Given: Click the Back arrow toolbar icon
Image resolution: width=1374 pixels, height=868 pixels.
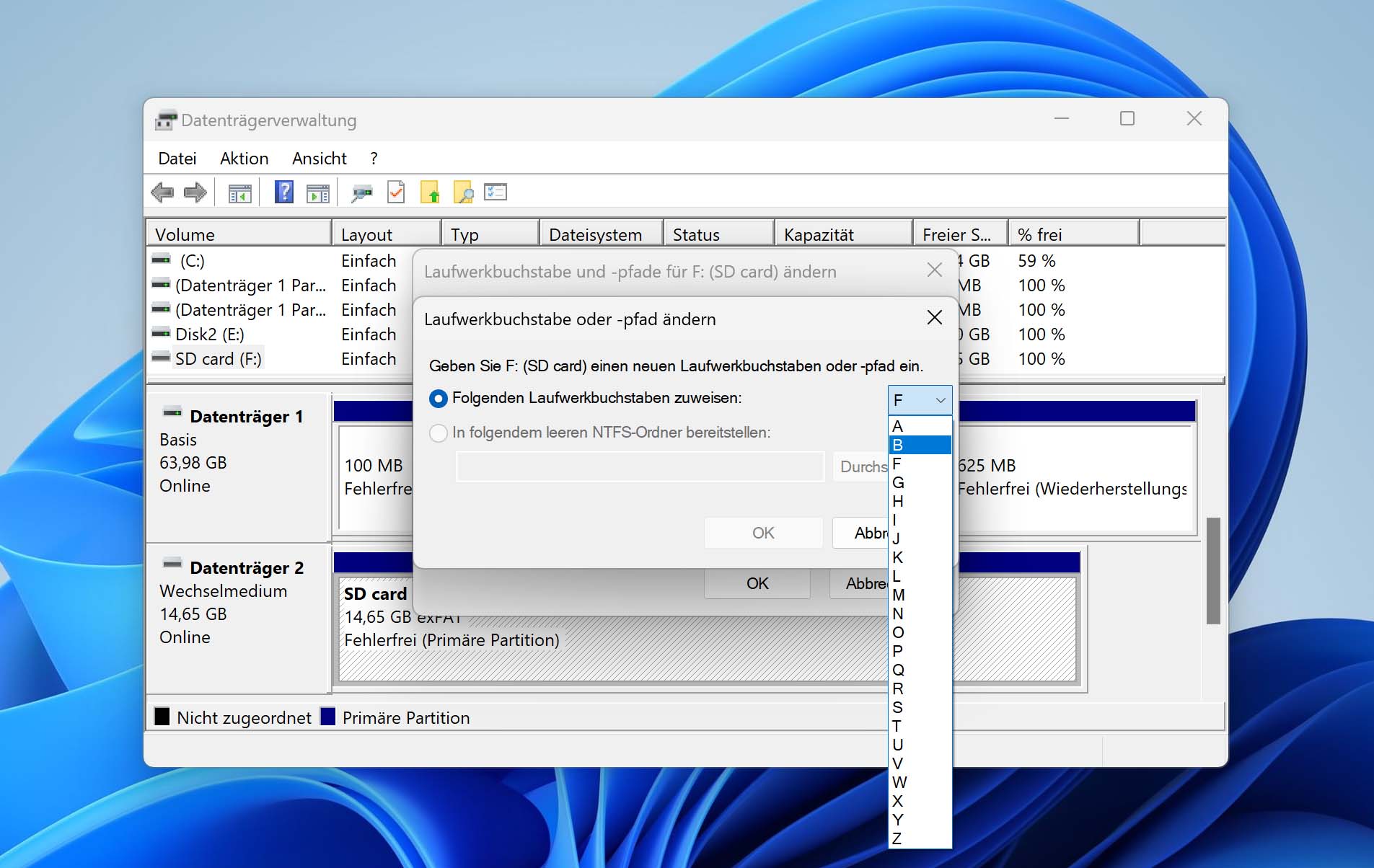Looking at the screenshot, I should pyautogui.click(x=162, y=192).
